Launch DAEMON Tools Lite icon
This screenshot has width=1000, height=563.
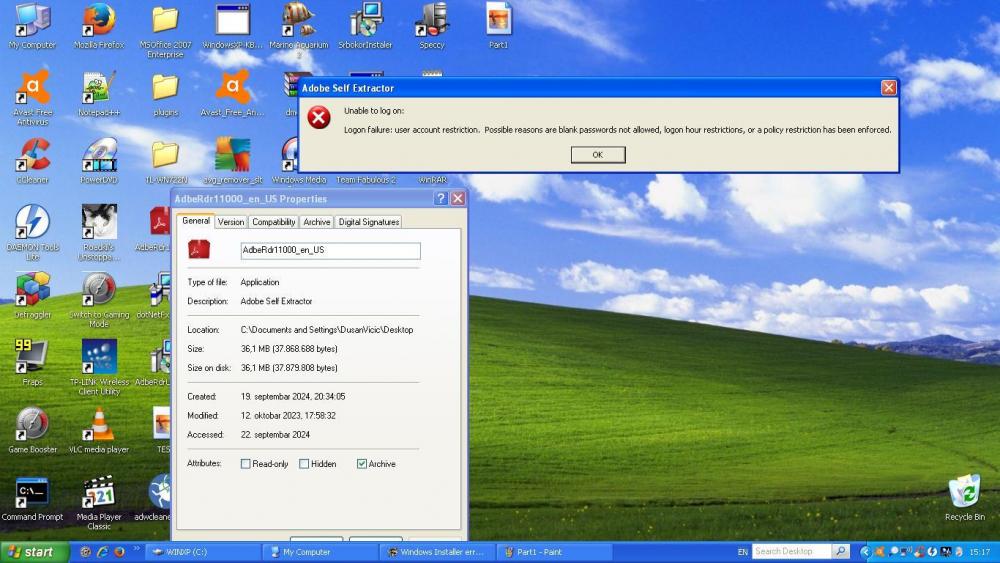click(x=32, y=224)
